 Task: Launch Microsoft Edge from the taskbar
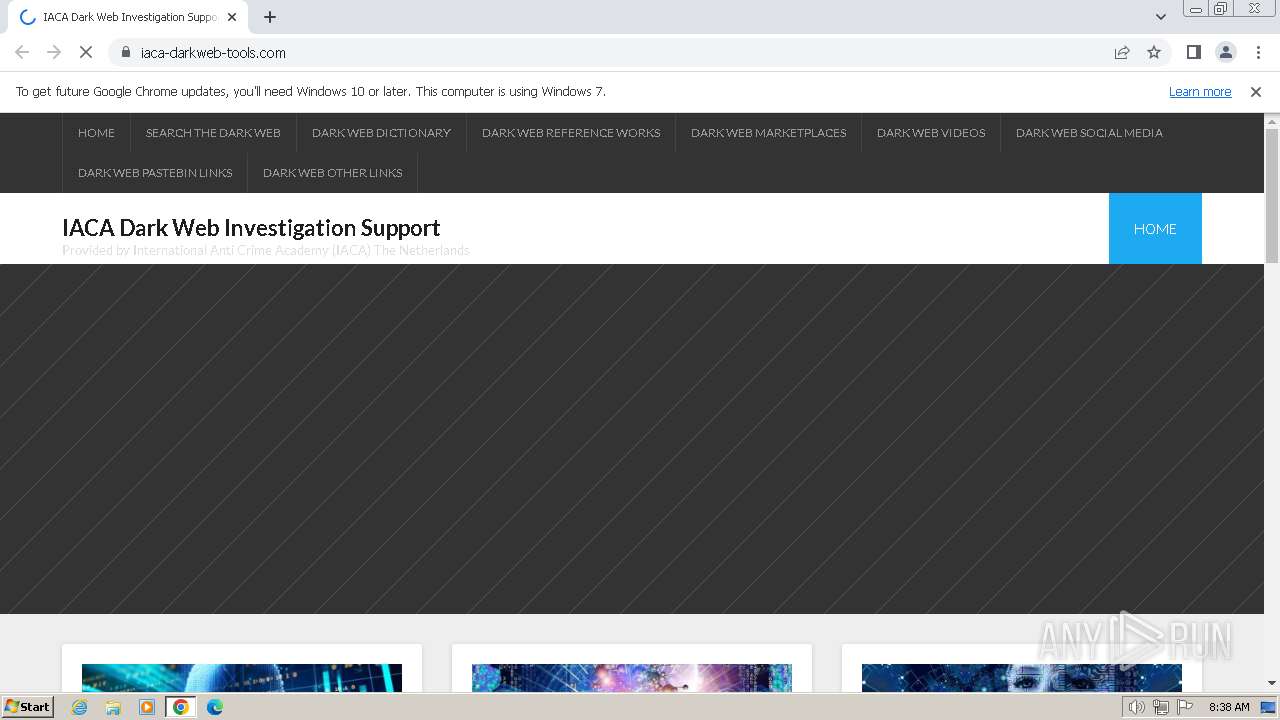(x=215, y=707)
